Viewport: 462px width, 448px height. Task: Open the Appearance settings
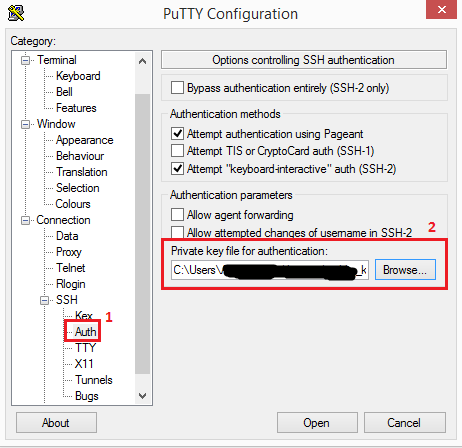coord(85,140)
